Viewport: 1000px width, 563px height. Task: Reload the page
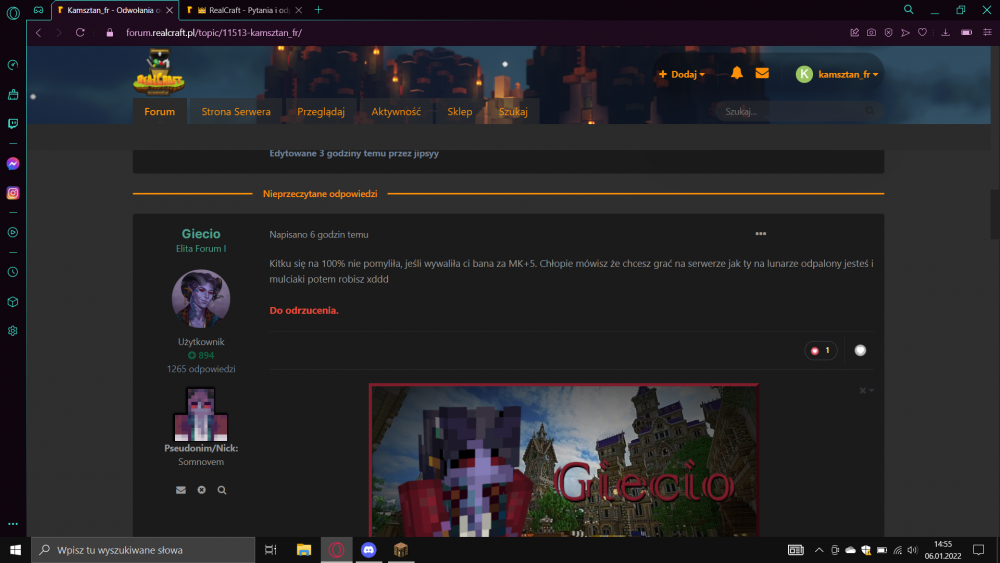click(80, 33)
